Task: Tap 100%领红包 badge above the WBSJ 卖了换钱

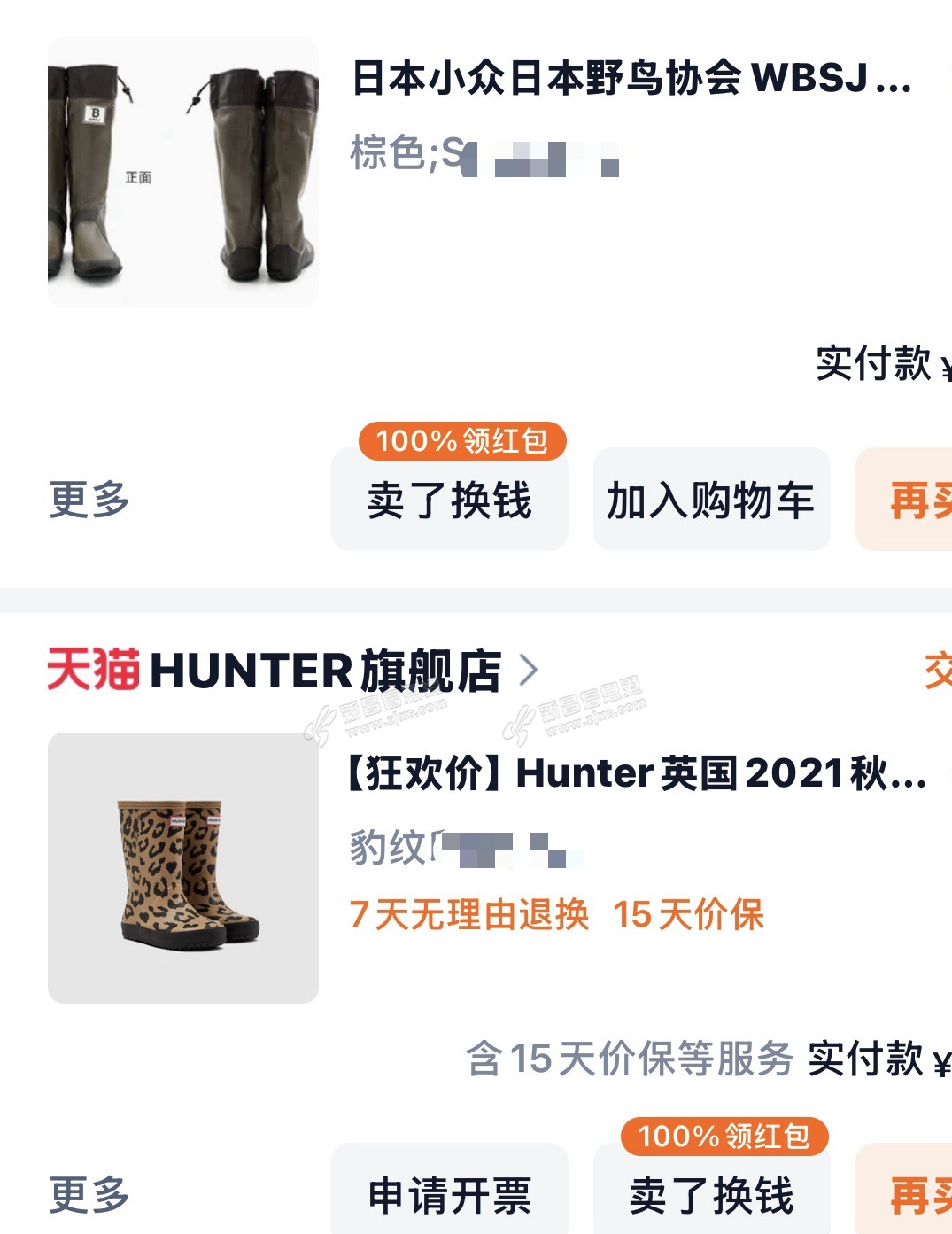Action: pos(462,440)
